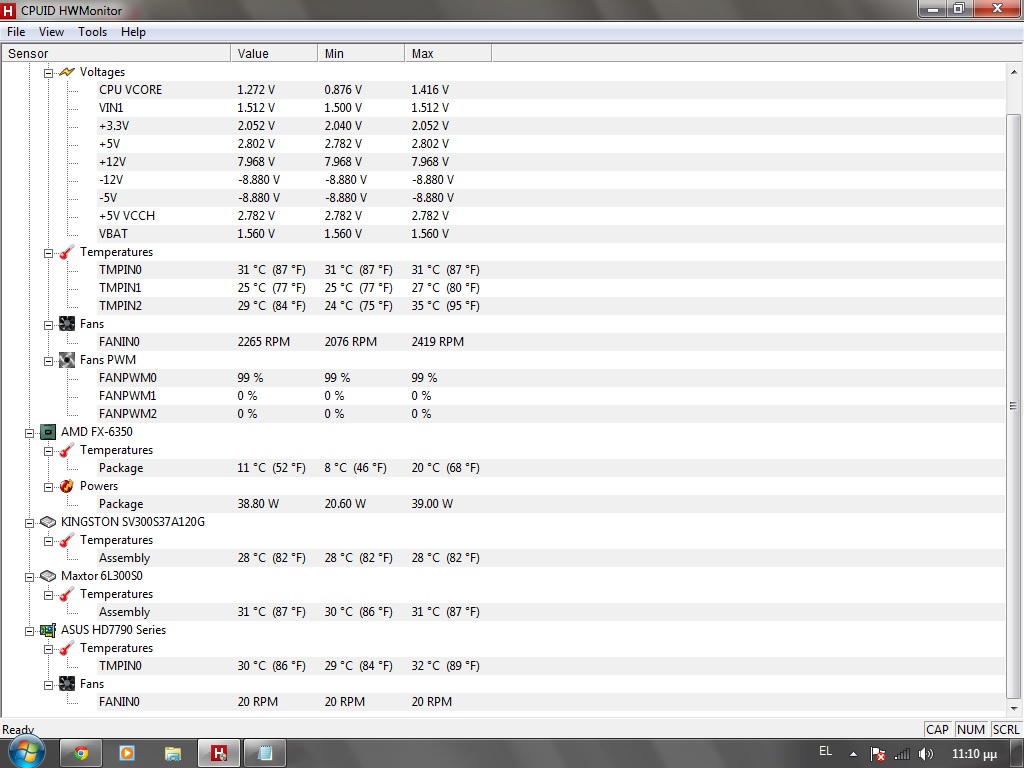
Task: Click the AMD FX-6350 processor chip icon
Action: tap(48, 432)
